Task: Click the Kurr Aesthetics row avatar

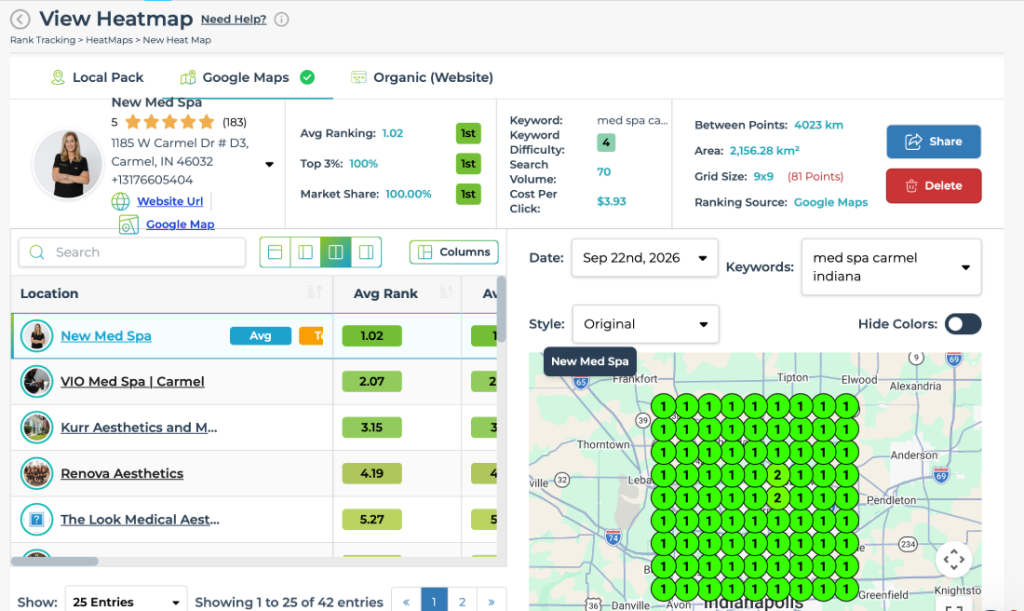Action: (x=37, y=428)
